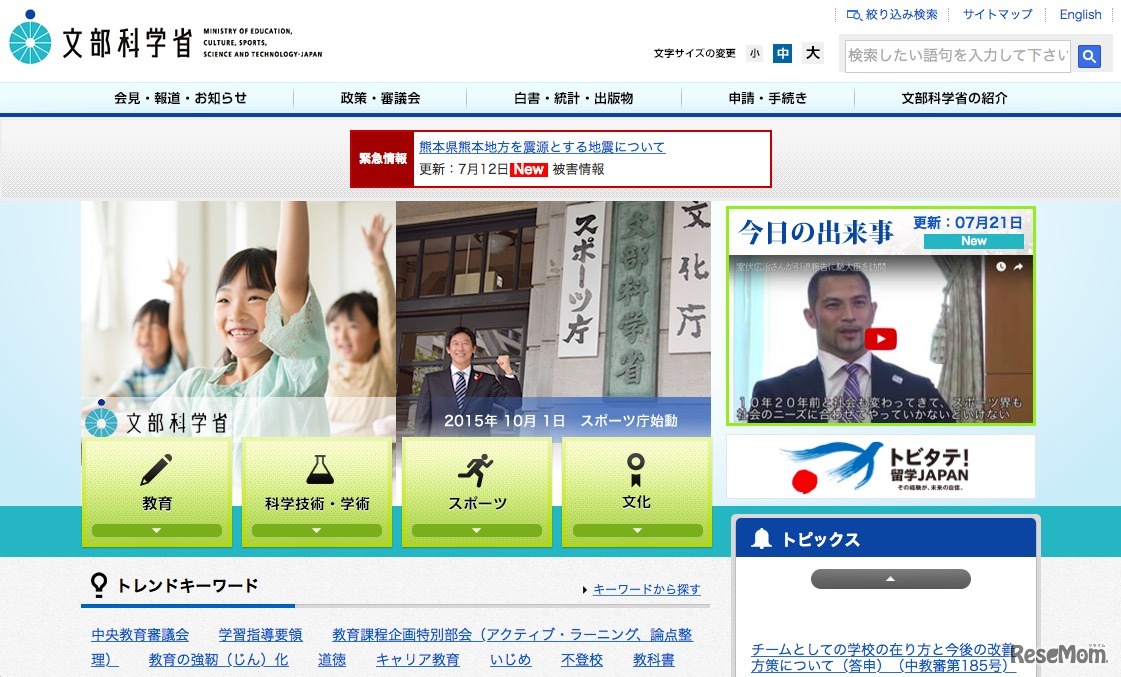Click the magnifying glass search button
Screen dimensions: 1121x677
pos(1088,57)
